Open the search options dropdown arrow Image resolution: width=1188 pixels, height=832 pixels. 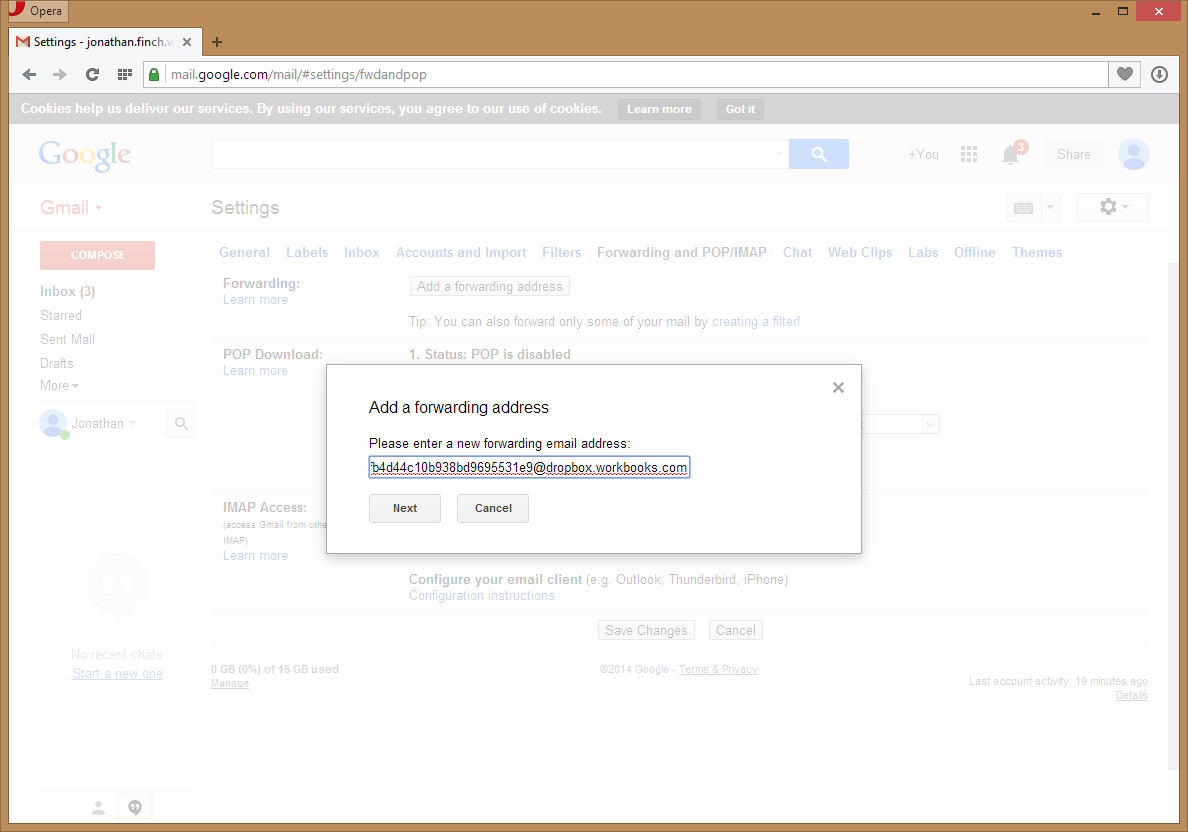[x=779, y=154]
